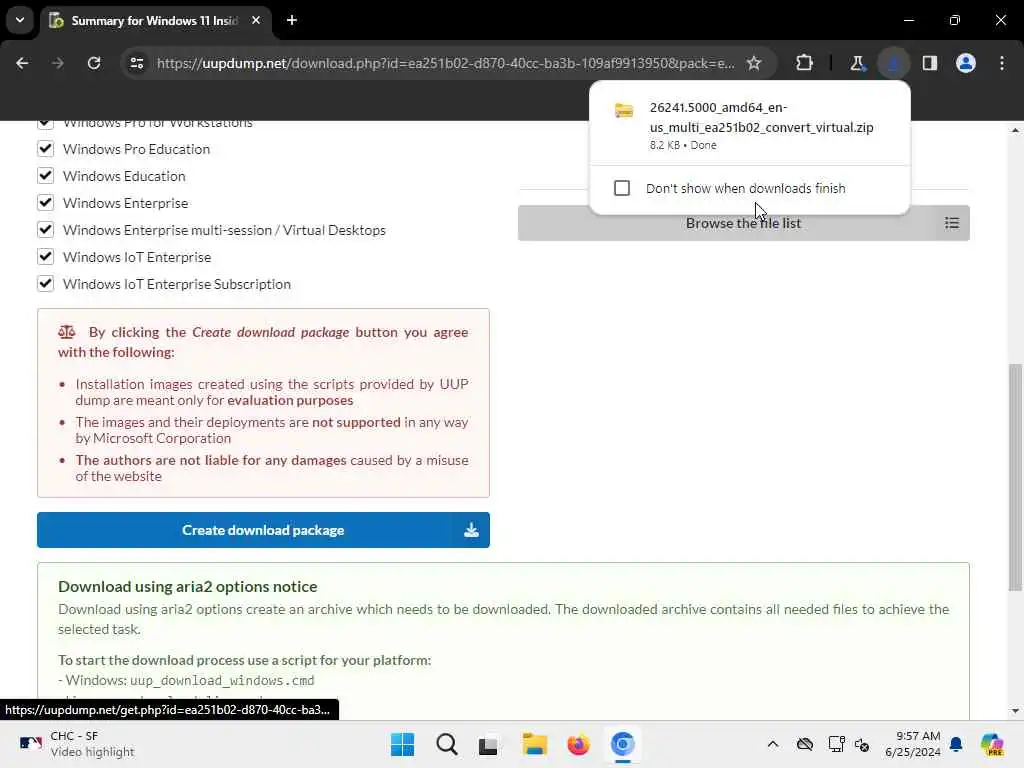
Task: Uncheck Windows IoT Enterprise
Action: coord(45,257)
